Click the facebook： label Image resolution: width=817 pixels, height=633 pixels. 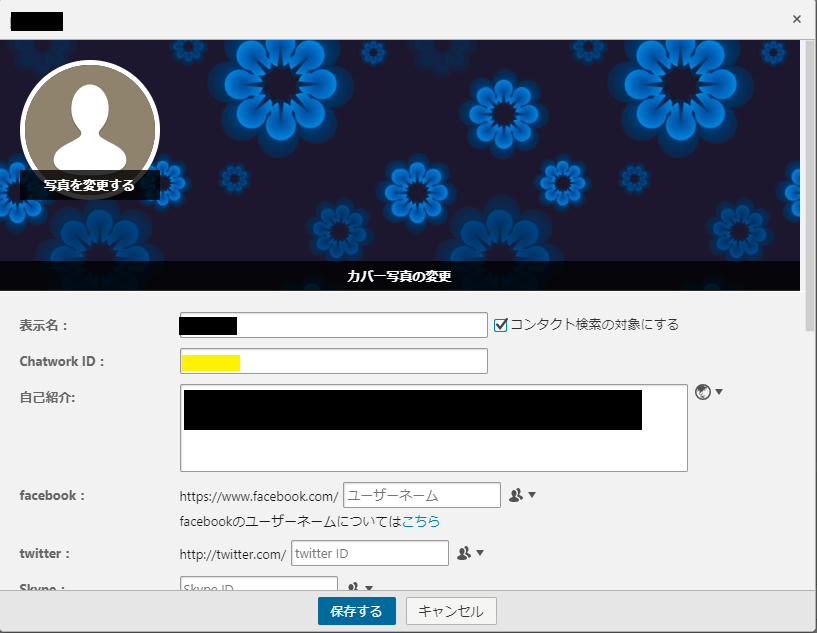point(52,495)
